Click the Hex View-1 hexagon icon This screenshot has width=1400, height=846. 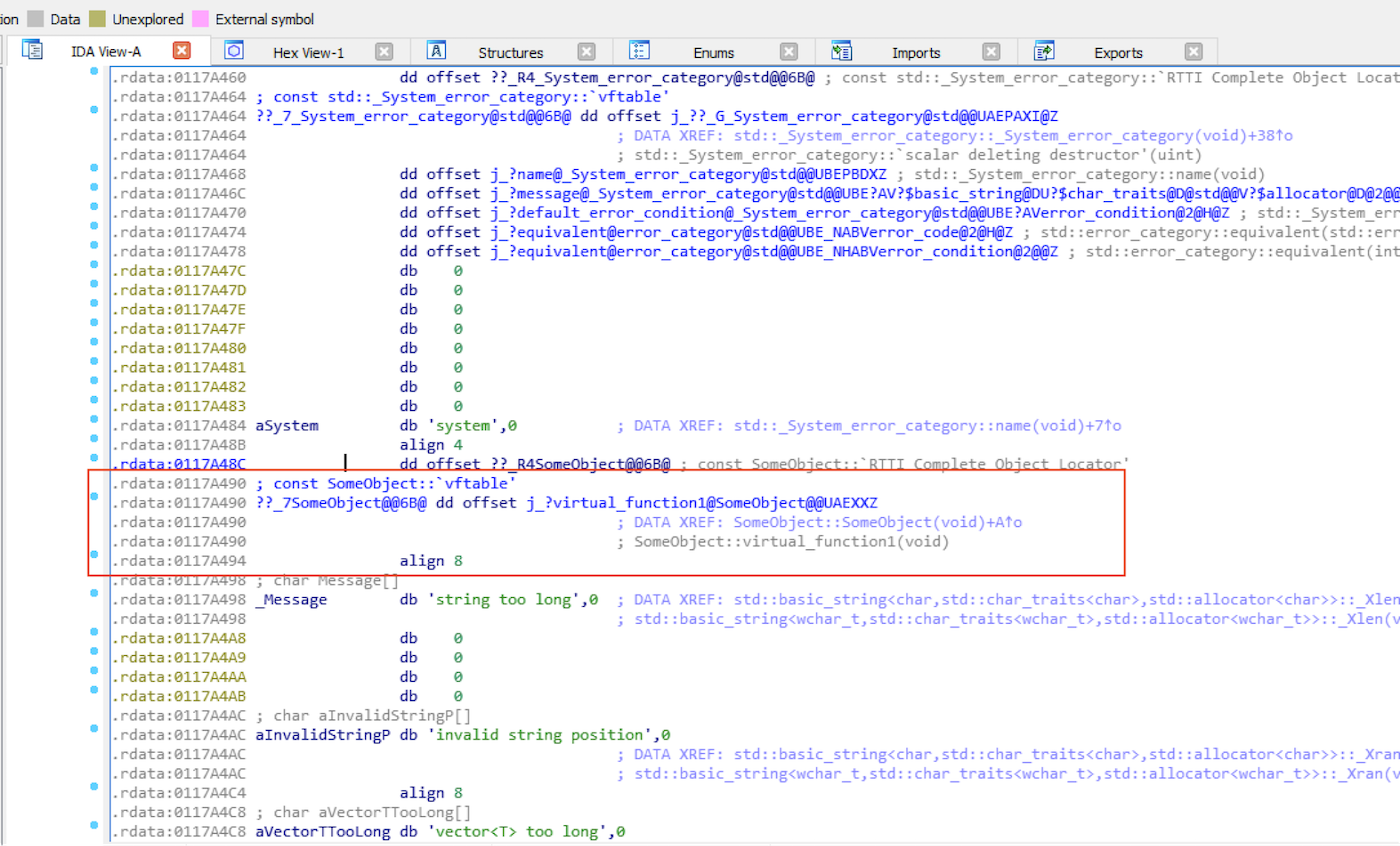[x=234, y=51]
